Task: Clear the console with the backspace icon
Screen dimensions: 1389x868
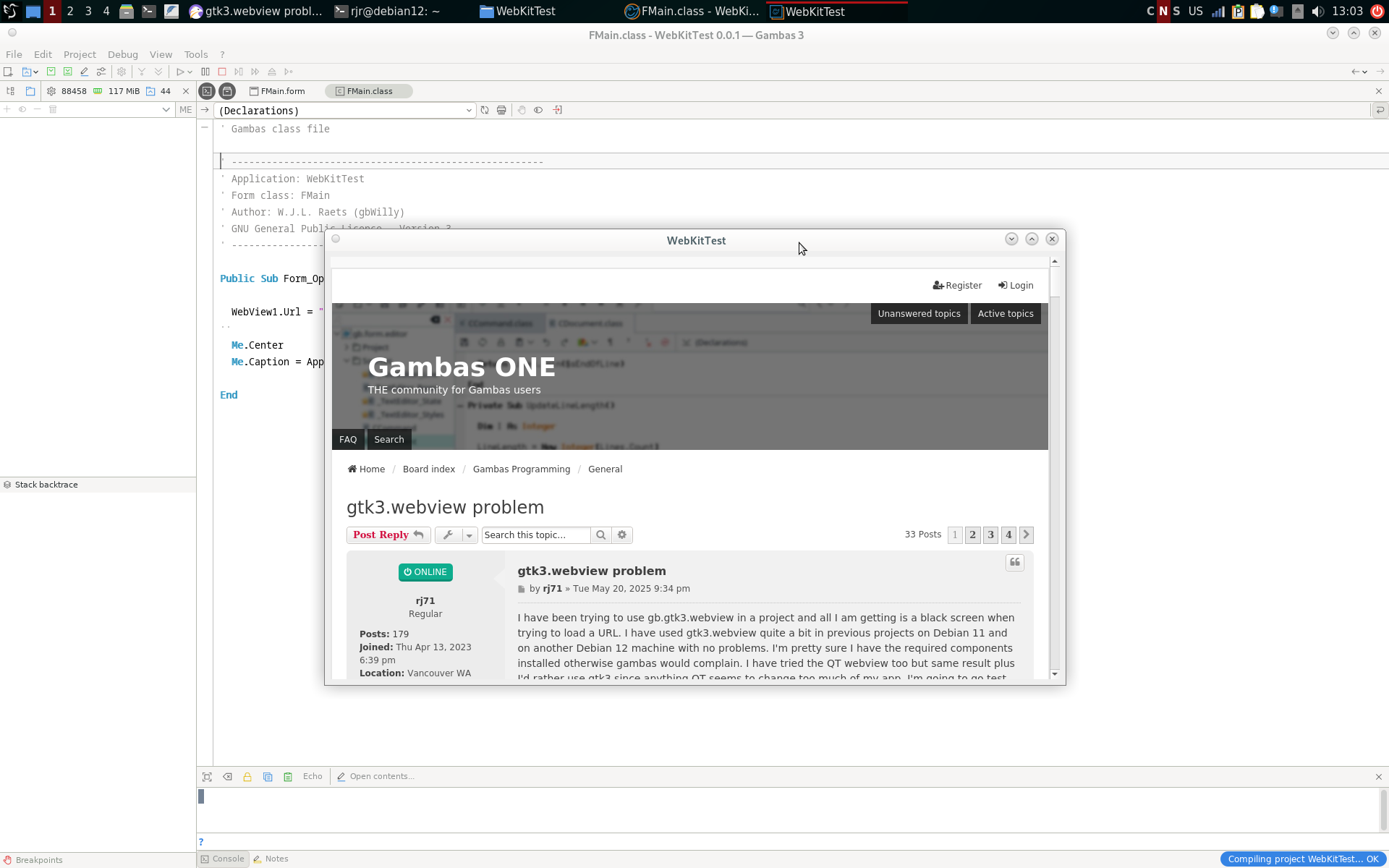Action: 227,776
